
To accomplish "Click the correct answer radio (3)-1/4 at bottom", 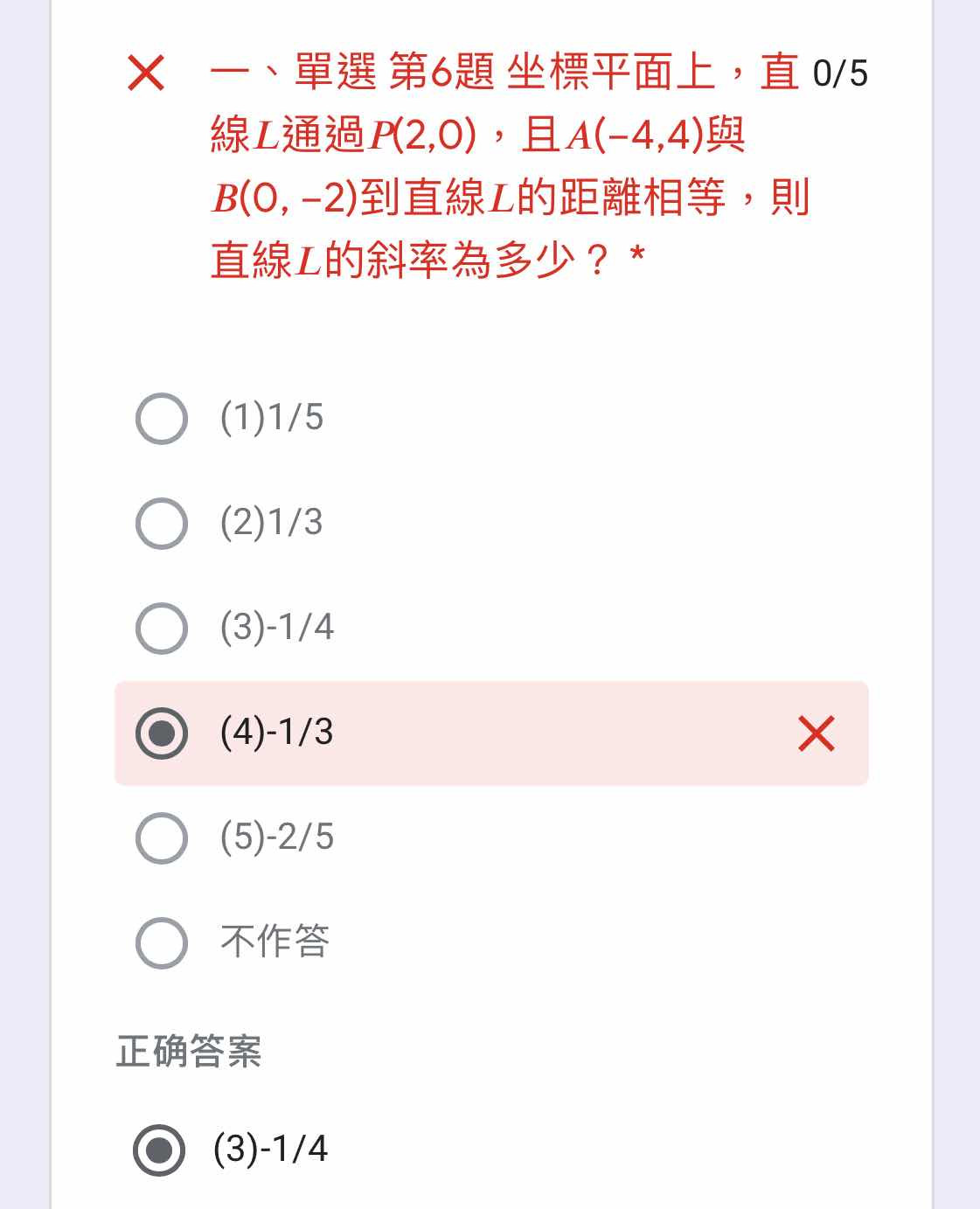I will click(159, 1150).
